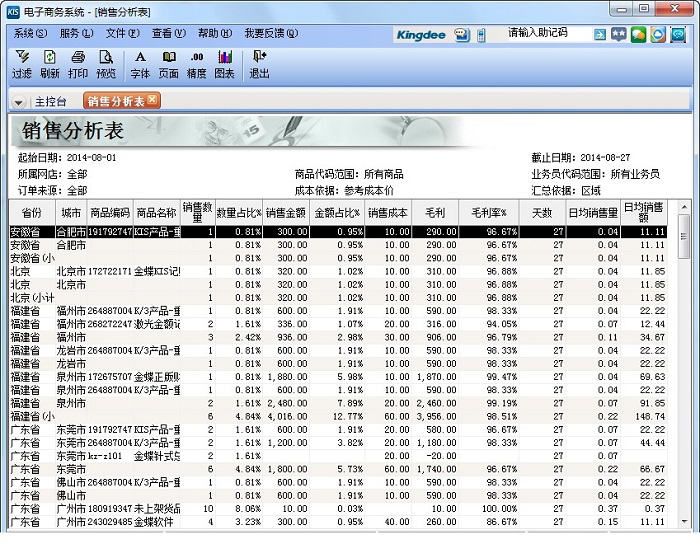
Task: Switch to the 主控台 tab
Action: [50, 101]
